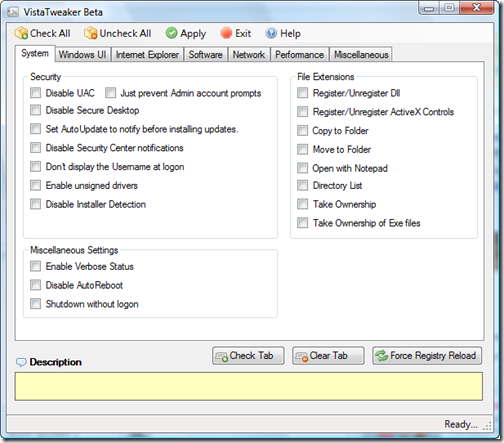Enable Shutdown without logon checkbox

click(35, 304)
